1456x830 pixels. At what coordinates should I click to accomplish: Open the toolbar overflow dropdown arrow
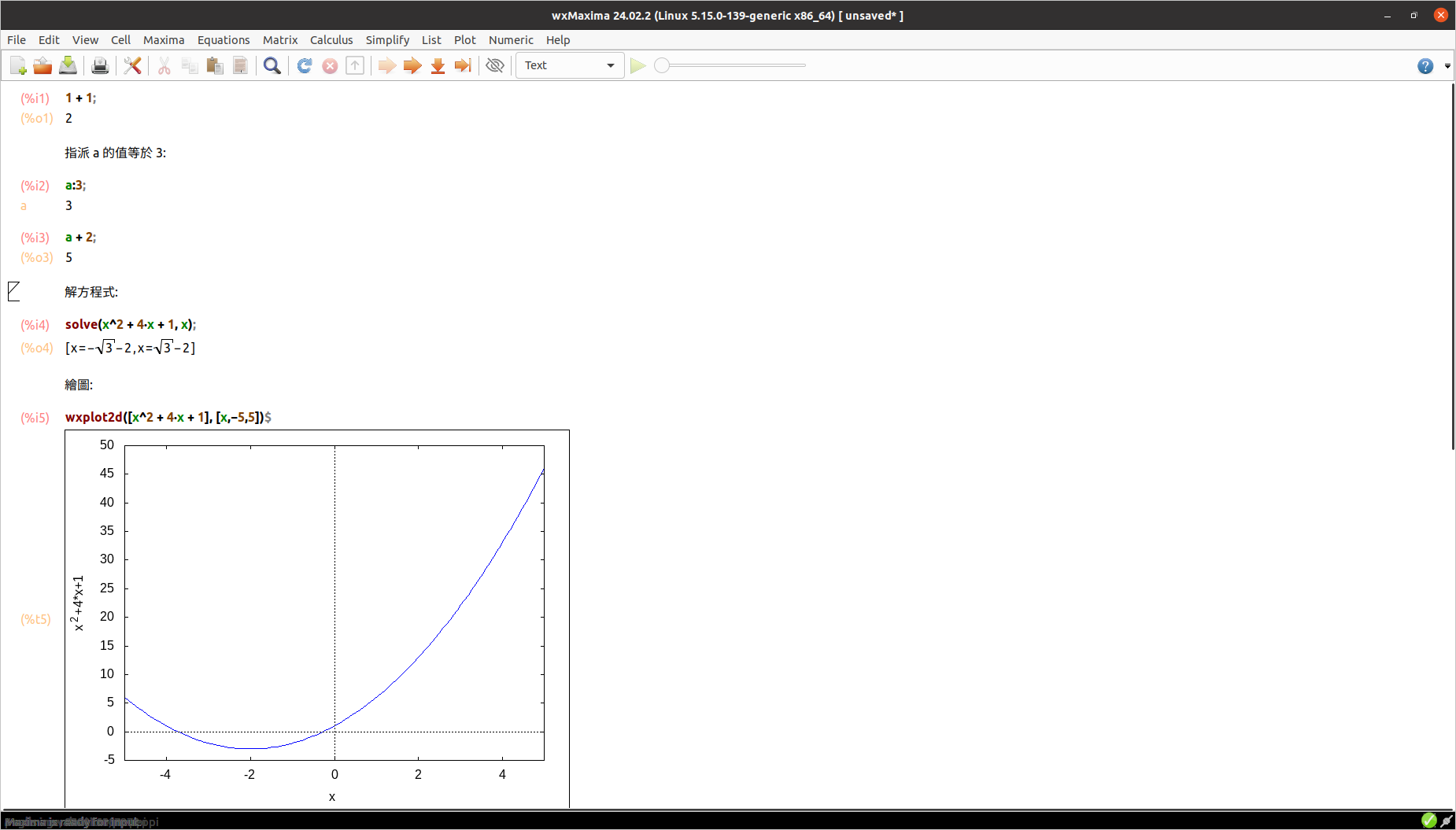[1449, 66]
